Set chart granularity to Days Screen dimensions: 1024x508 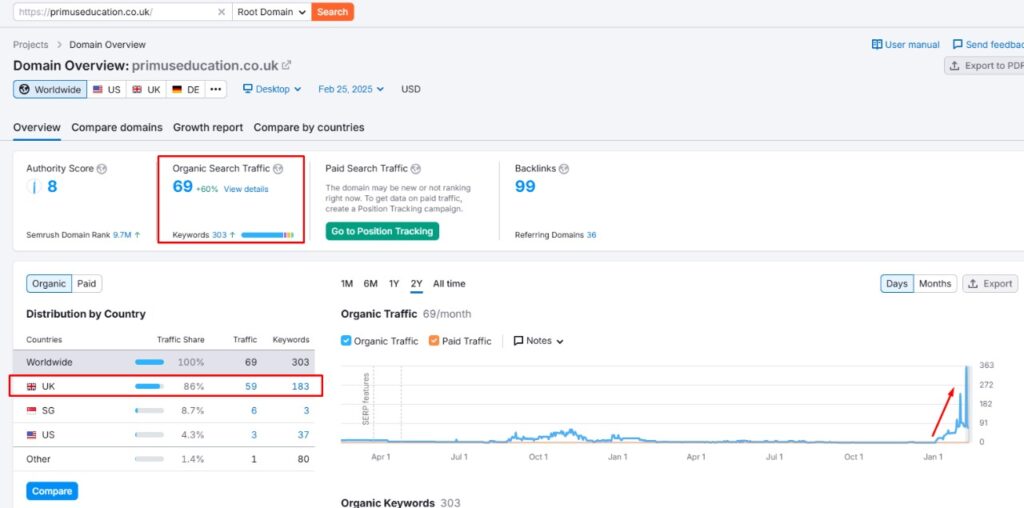(x=897, y=283)
